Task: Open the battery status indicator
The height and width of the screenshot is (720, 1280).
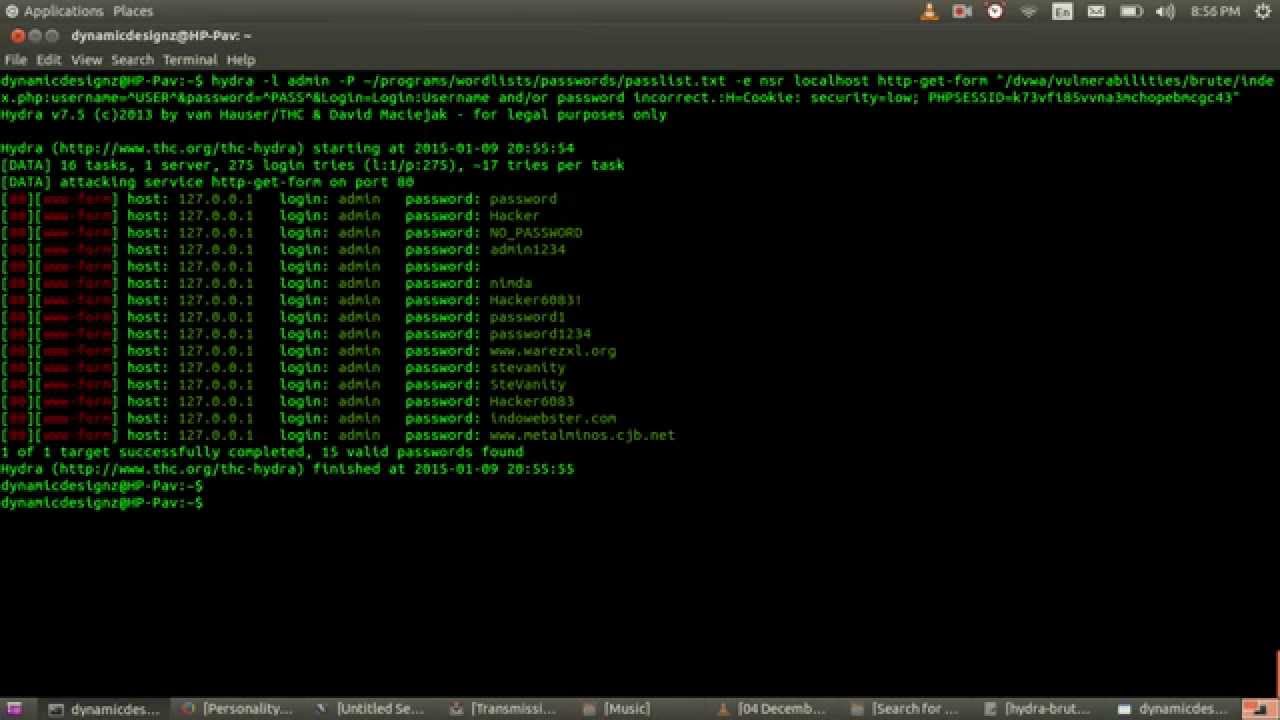Action: [1131, 11]
